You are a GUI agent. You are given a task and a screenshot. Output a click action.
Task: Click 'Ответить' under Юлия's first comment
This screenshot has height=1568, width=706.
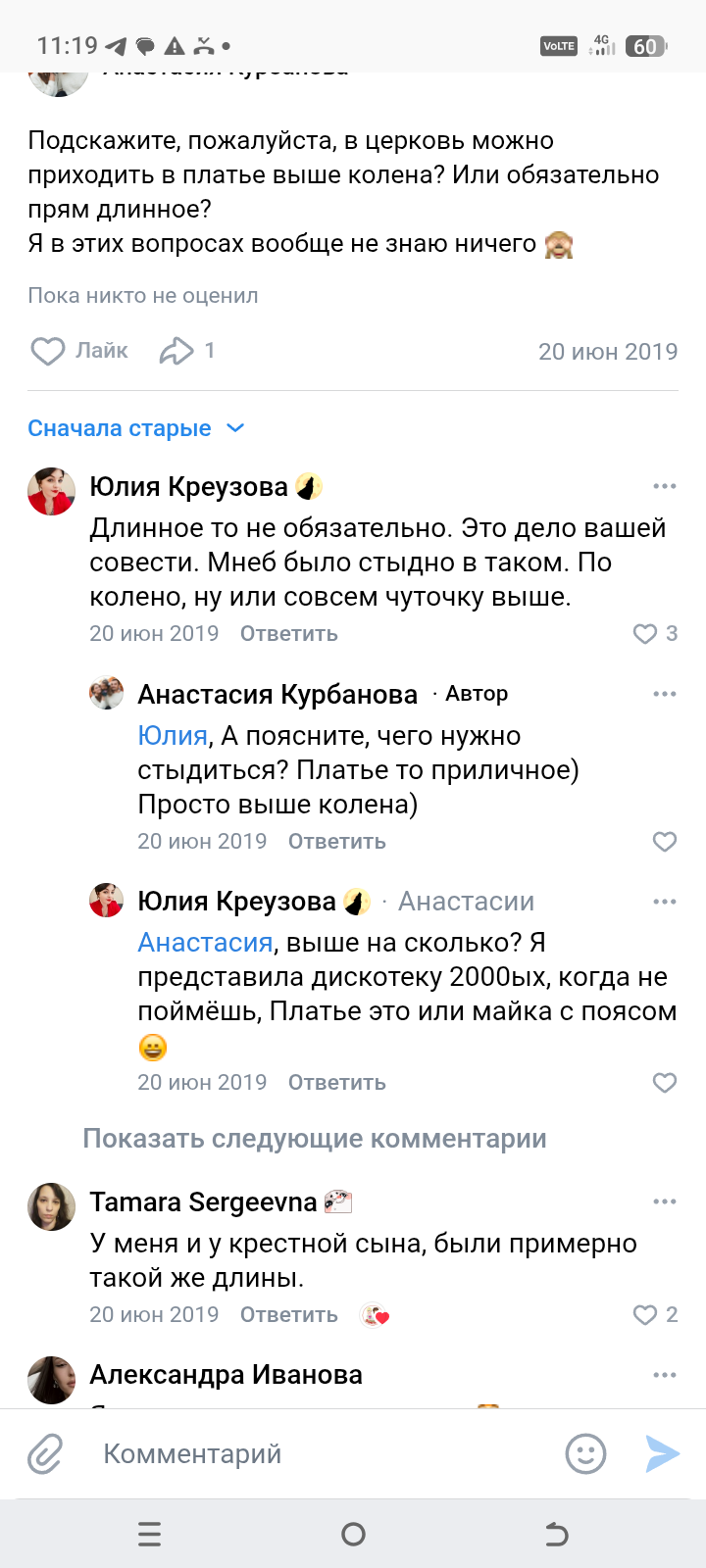click(288, 634)
